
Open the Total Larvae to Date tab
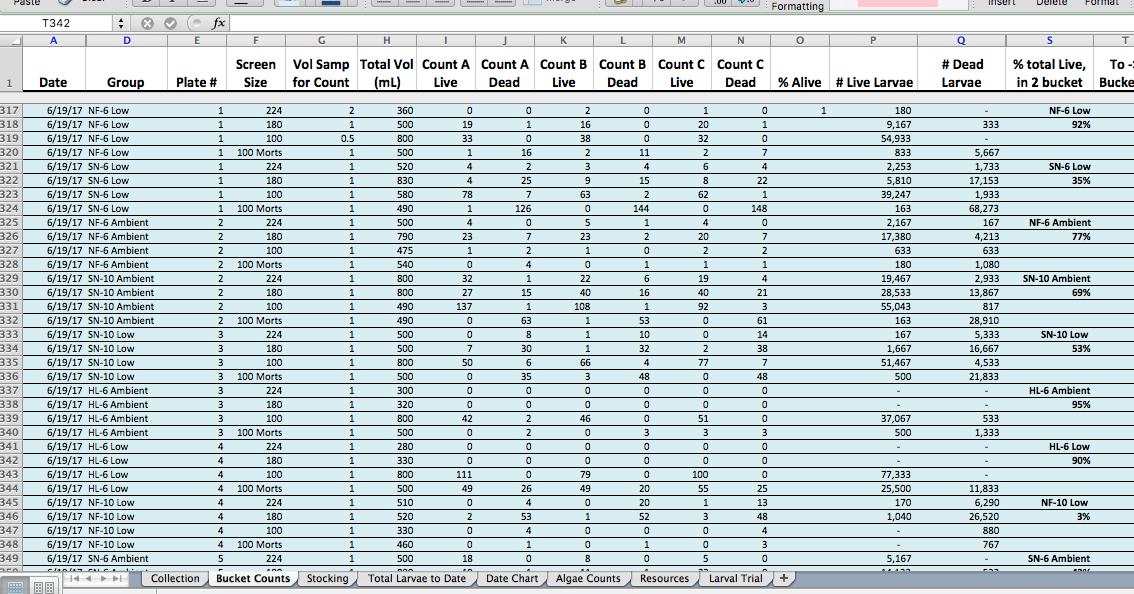tap(417, 578)
